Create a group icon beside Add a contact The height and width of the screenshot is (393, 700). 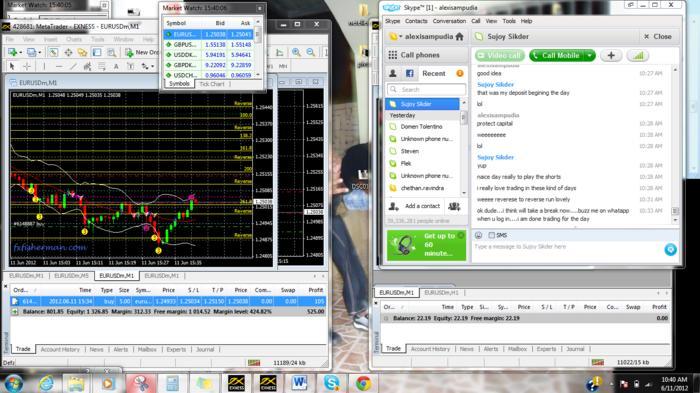click(x=454, y=206)
